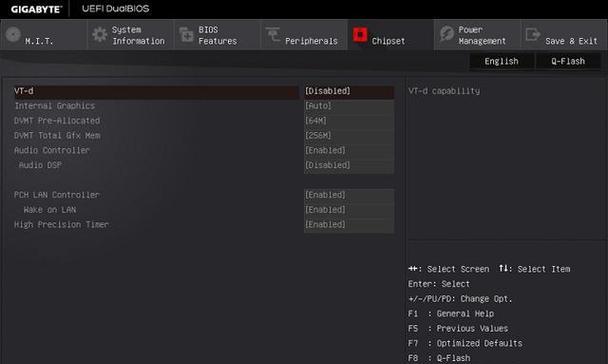Click the Select Screen key hint

tap(449, 269)
